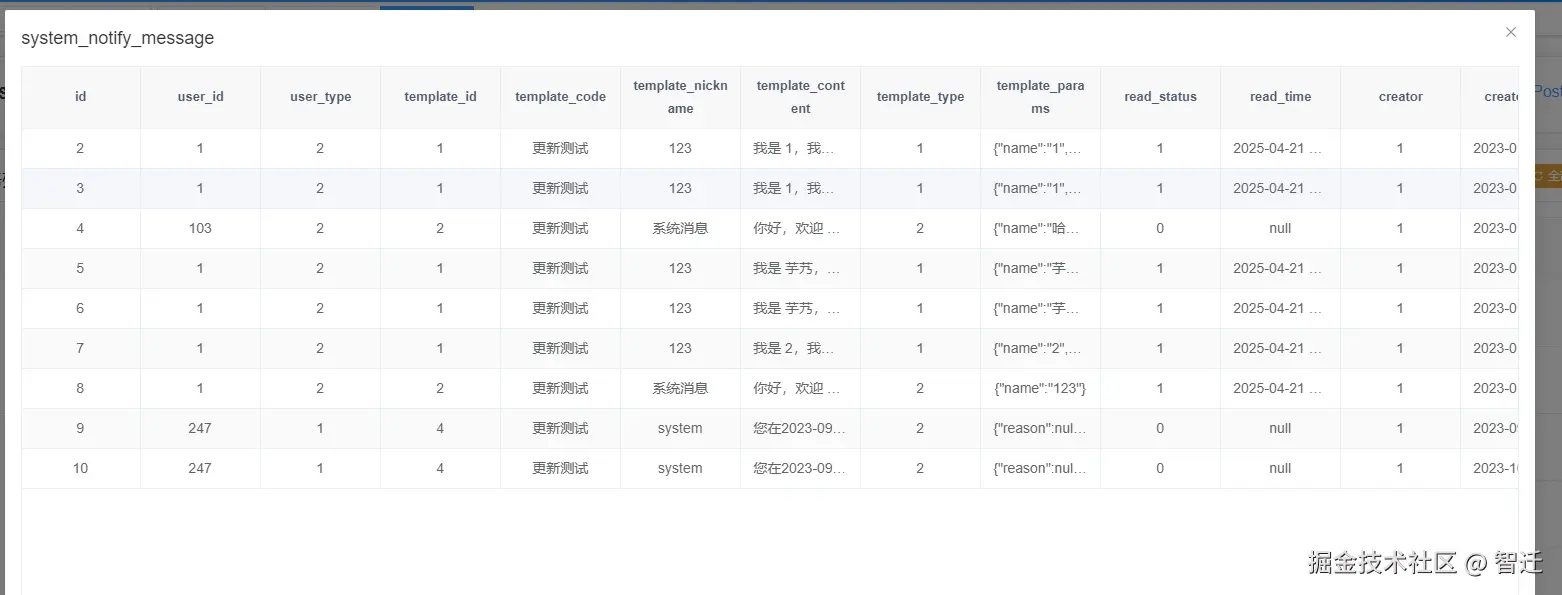Click null read_time in row 4
1562x595 pixels.
1280,228
